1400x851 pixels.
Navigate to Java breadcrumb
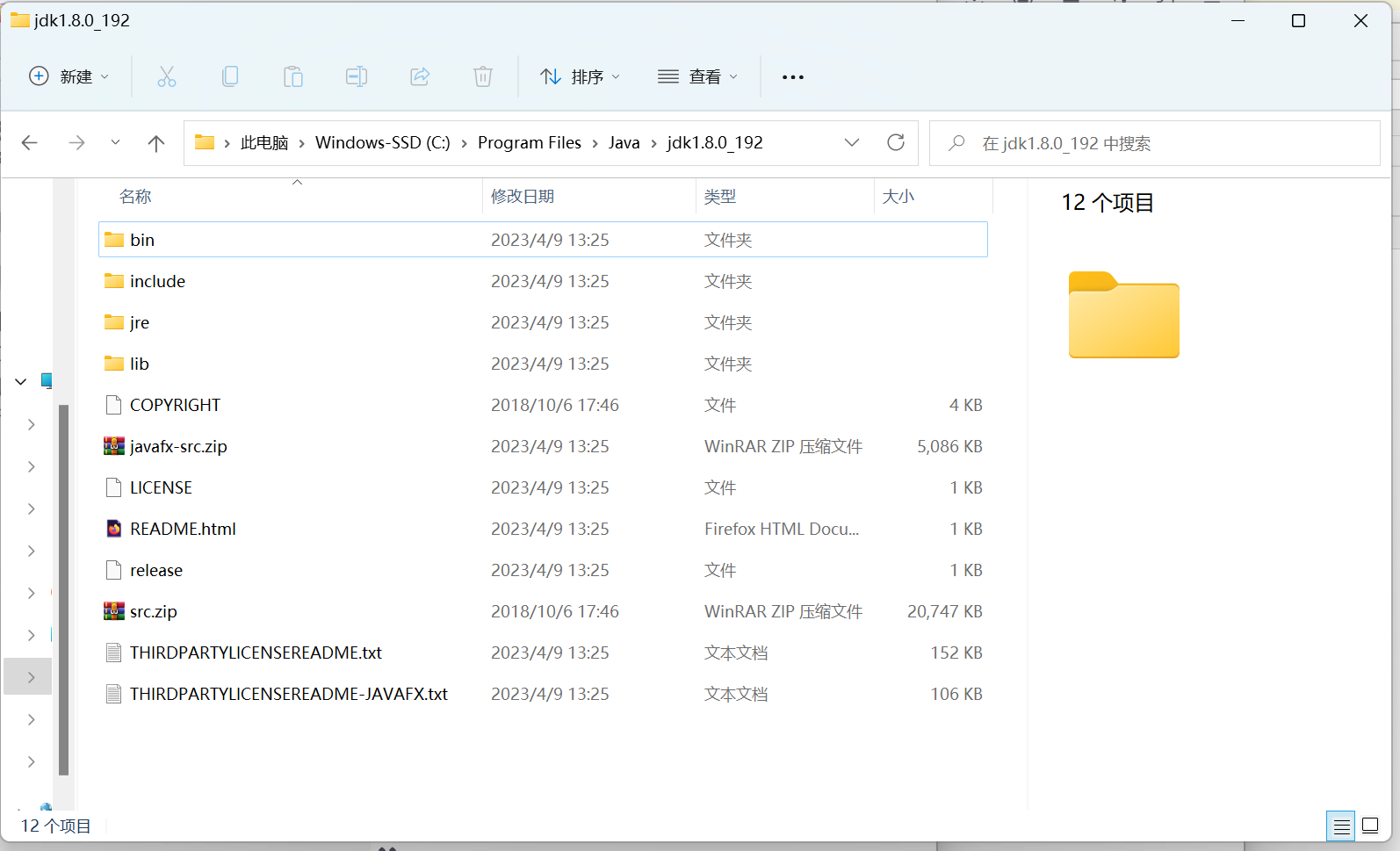(x=624, y=143)
